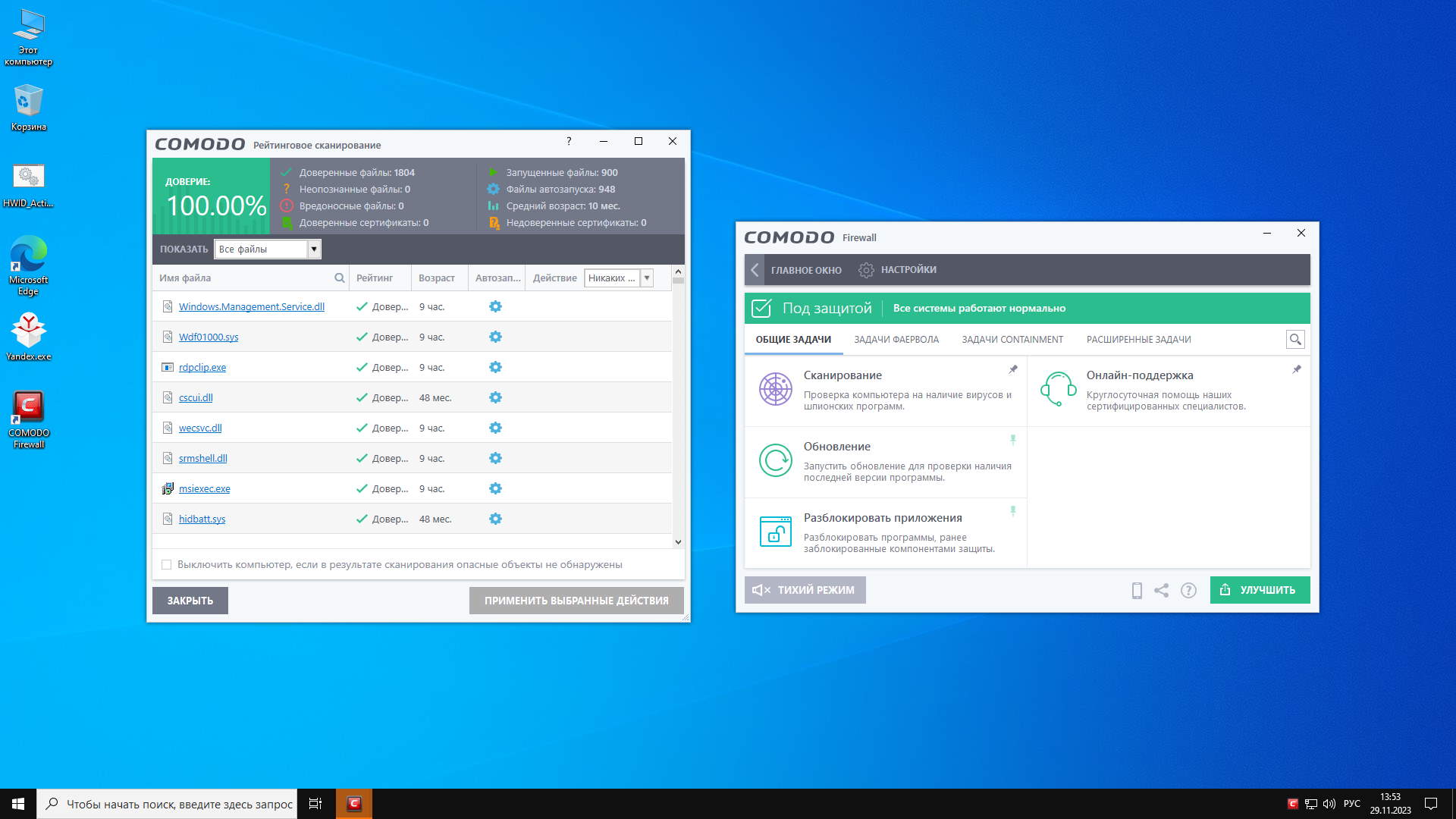Open help question mark in Firewall footer

pos(1188,590)
